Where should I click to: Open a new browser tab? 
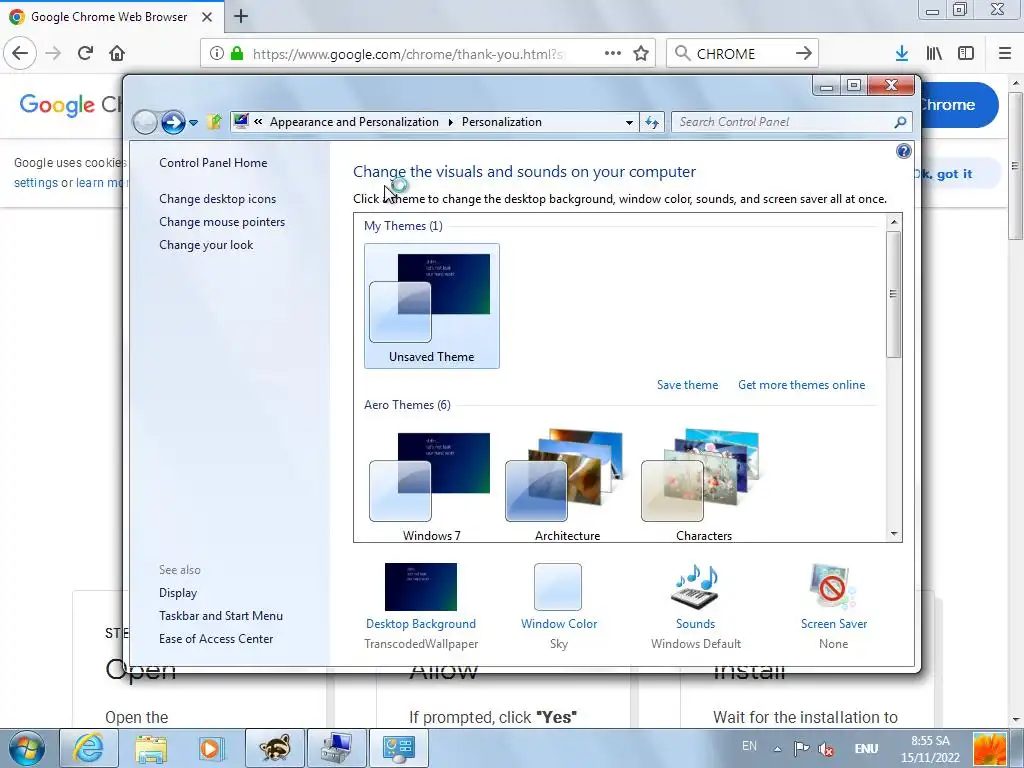click(x=241, y=16)
